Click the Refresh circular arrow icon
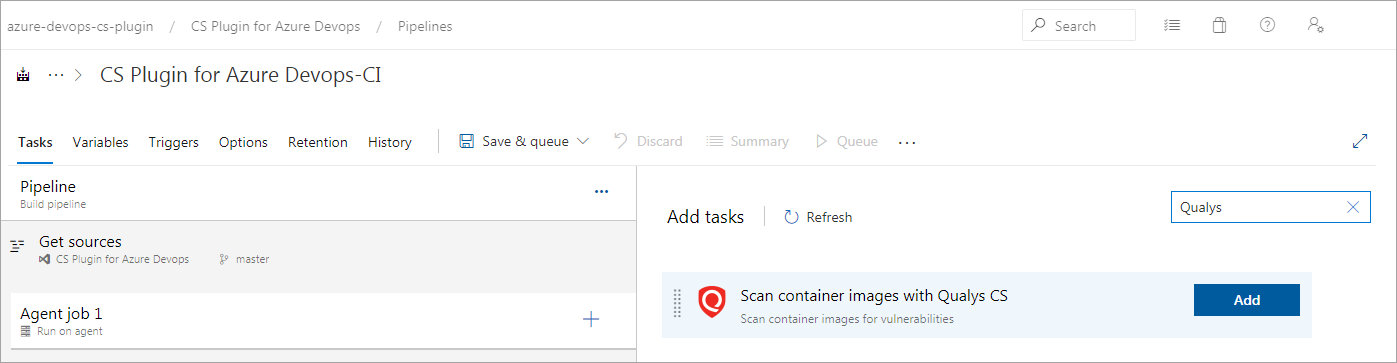1397x363 pixels. tap(791, 217)
